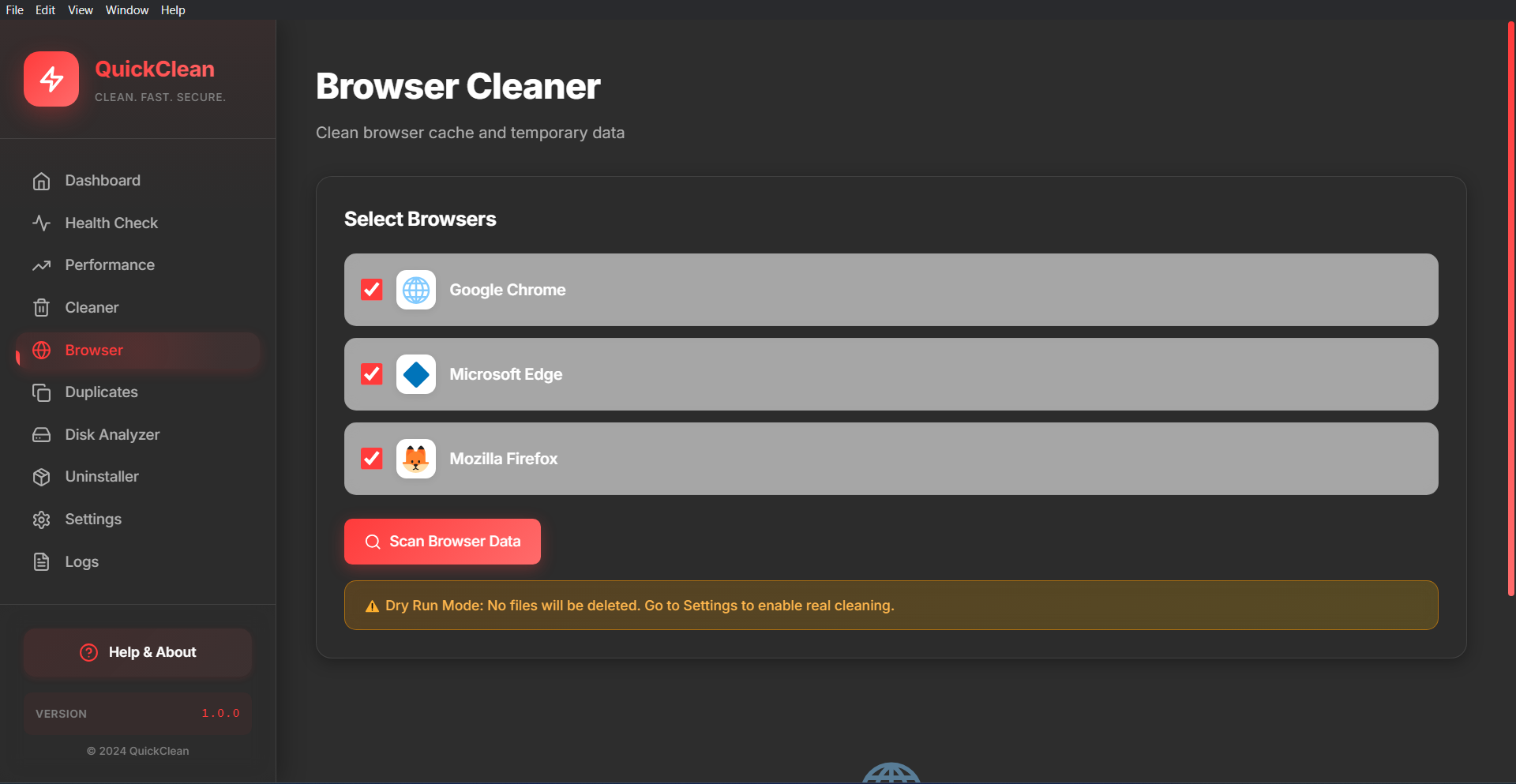
Task: View the Logs section
Action: pos(81,561)
